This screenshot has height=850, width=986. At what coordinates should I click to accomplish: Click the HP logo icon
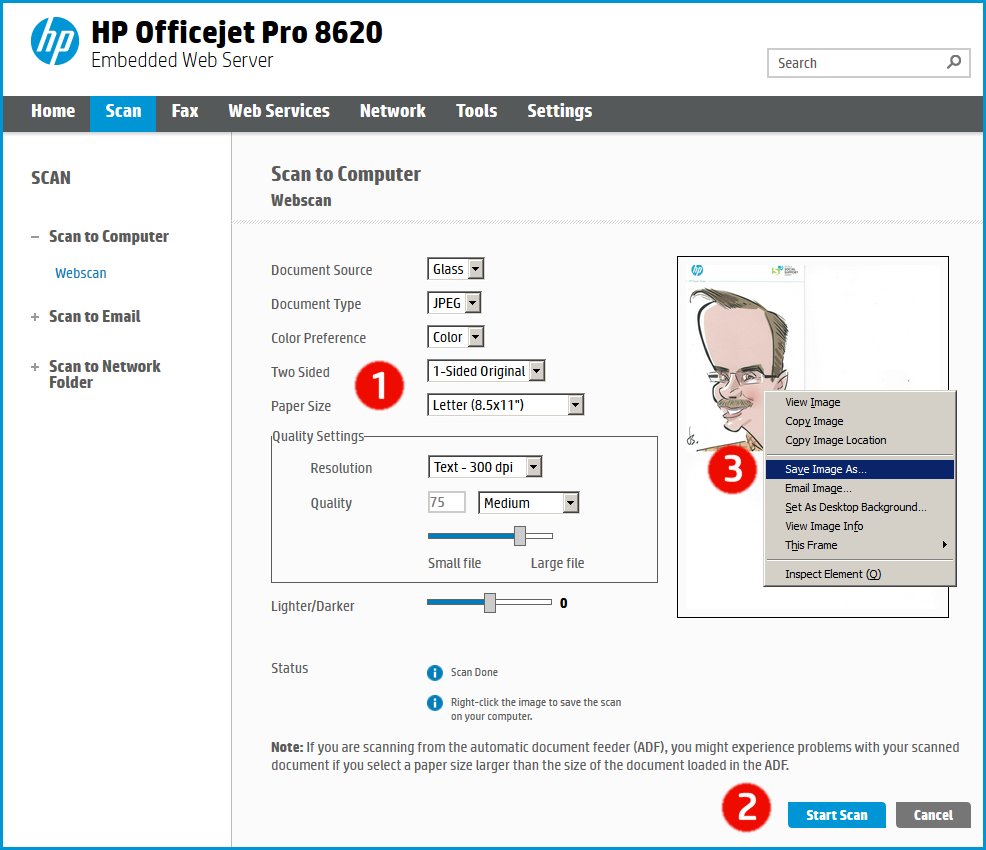pyautogui.click(x=54, y=41)
